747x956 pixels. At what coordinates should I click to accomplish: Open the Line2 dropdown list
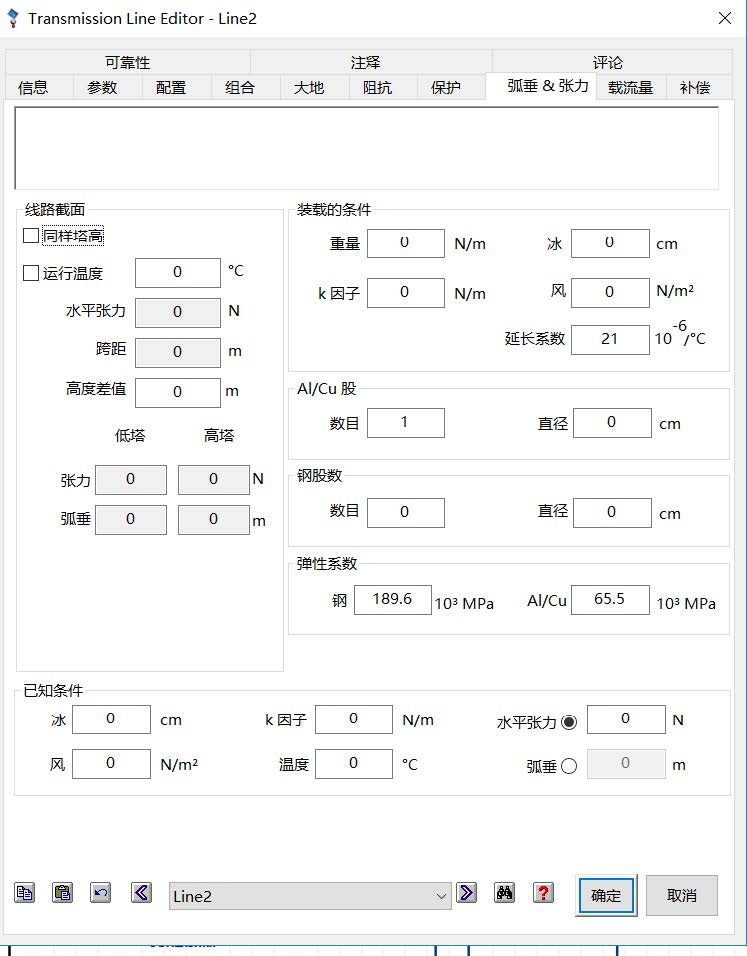coord(441,896)
